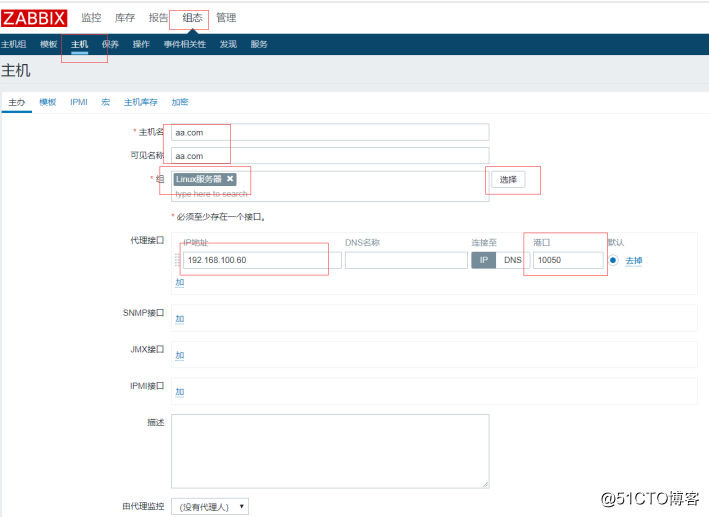709x517 pixels.
Task: Click the ZABBIX logo
Action: (x=34, y=18)
